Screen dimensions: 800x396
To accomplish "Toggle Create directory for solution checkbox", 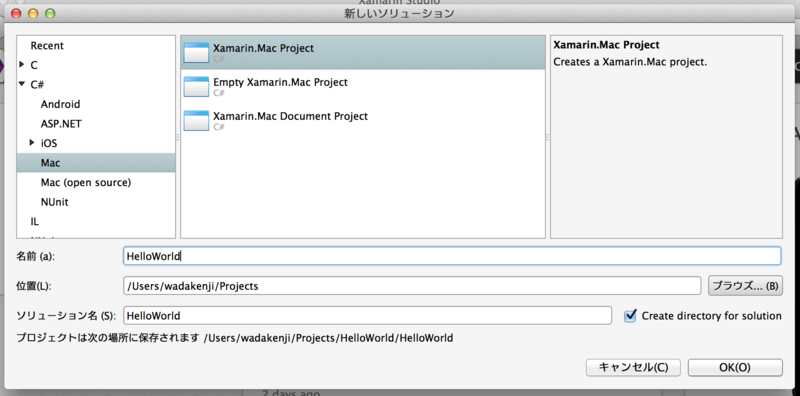I will coord(630,316).
